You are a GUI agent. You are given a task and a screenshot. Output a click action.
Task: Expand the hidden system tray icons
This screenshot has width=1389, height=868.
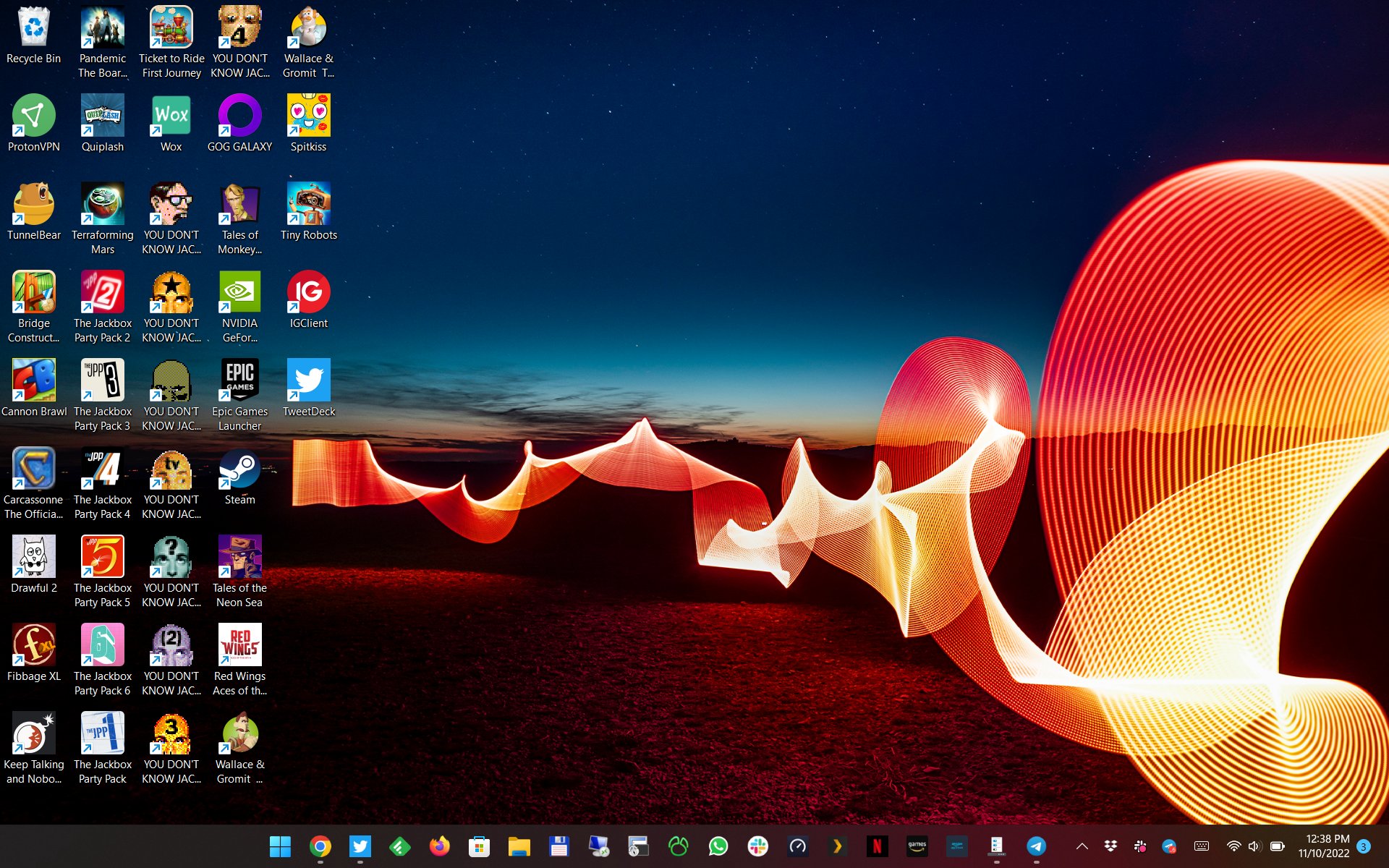[1081, 846]
